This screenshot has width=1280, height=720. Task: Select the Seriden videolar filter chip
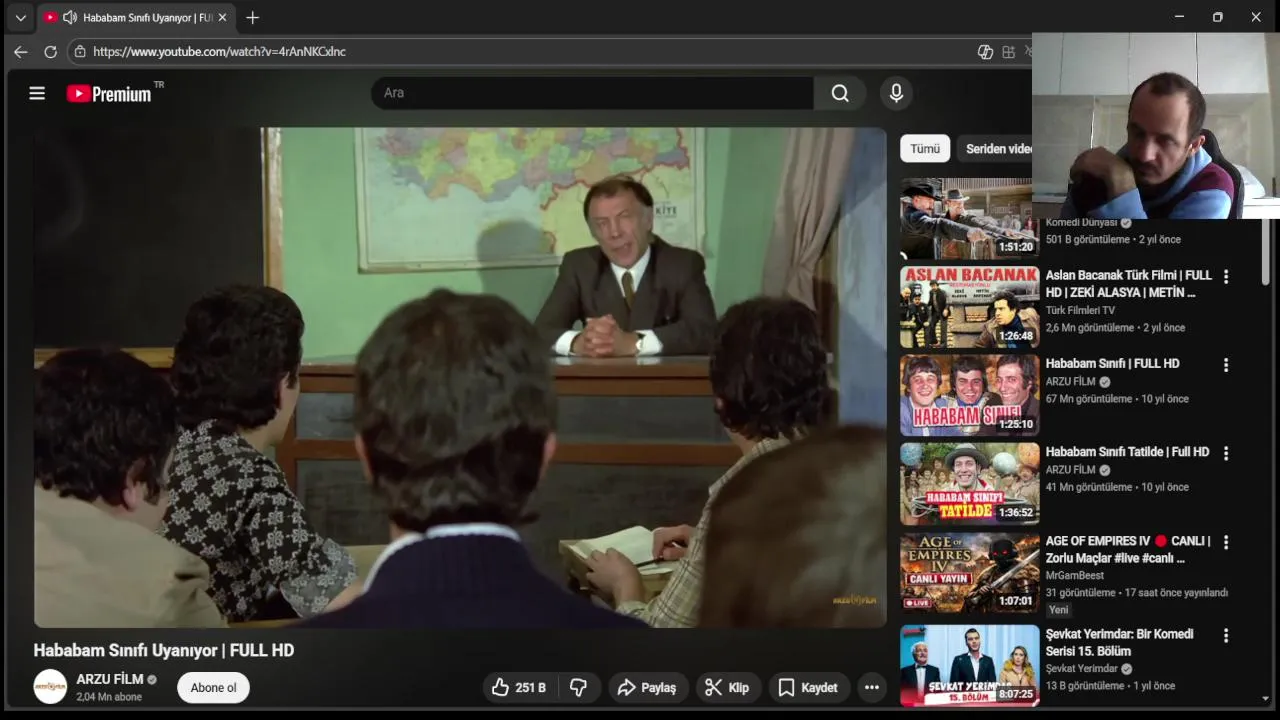click(x=995, y=148)
